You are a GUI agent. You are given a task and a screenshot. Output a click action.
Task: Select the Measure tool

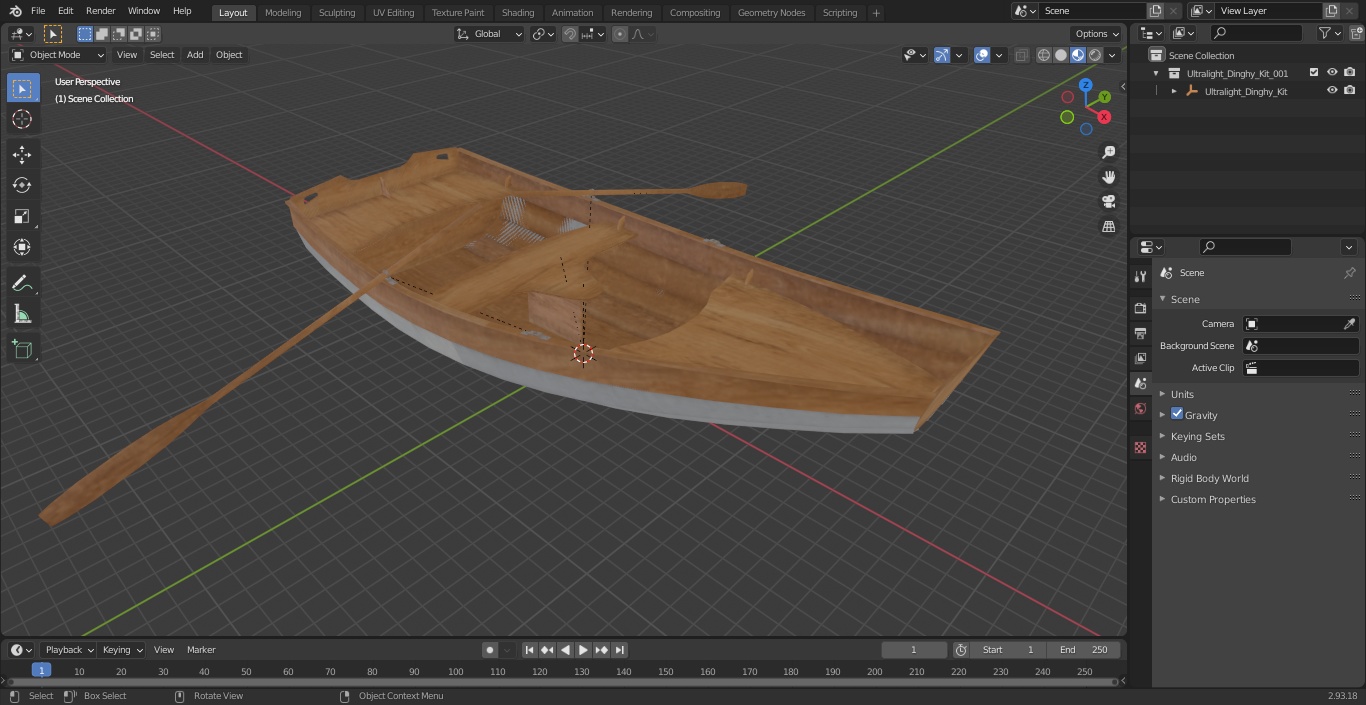(x=22, y=314)
